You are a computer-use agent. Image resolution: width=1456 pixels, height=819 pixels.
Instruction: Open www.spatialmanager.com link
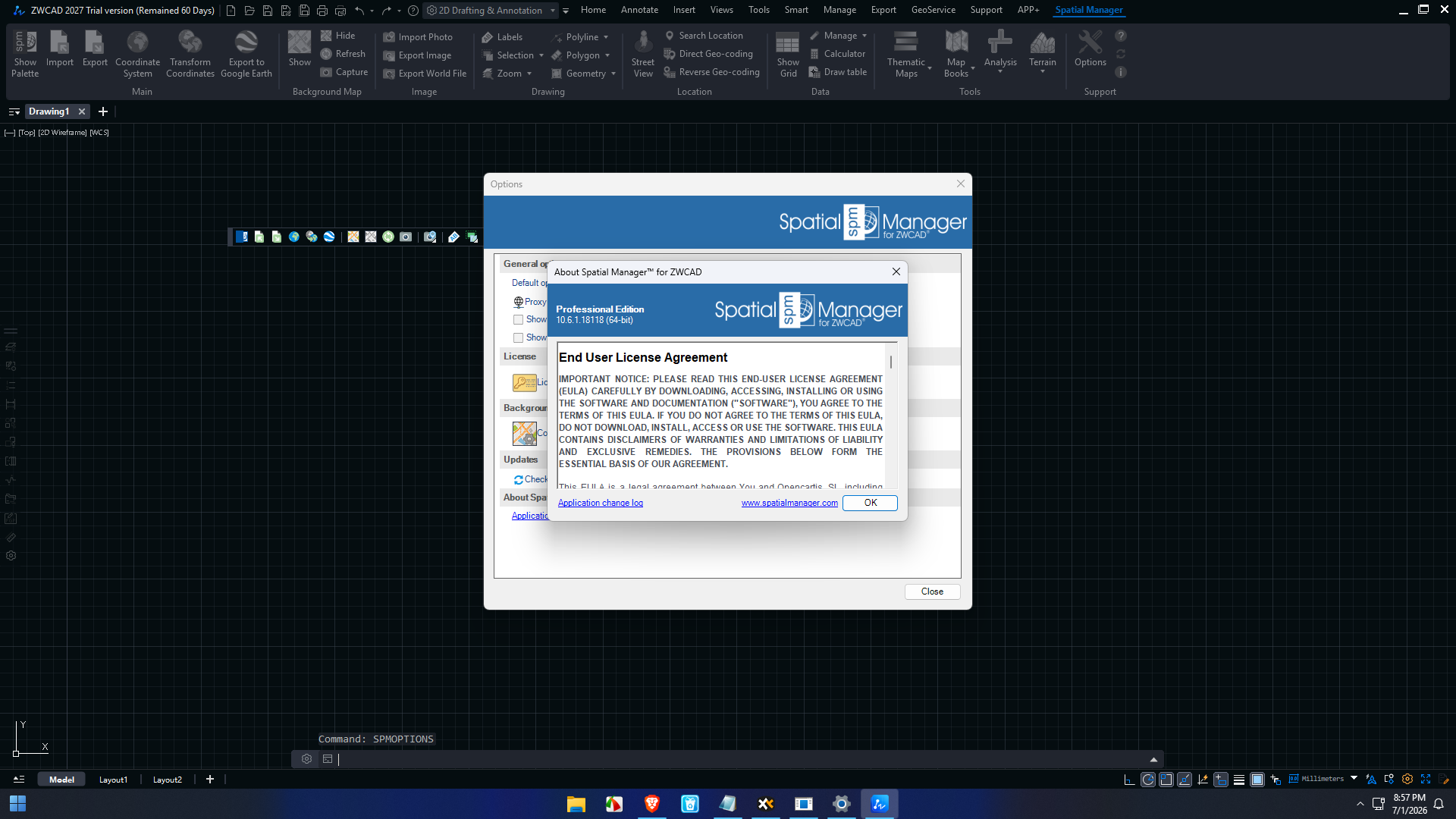(x=789, y=503)
